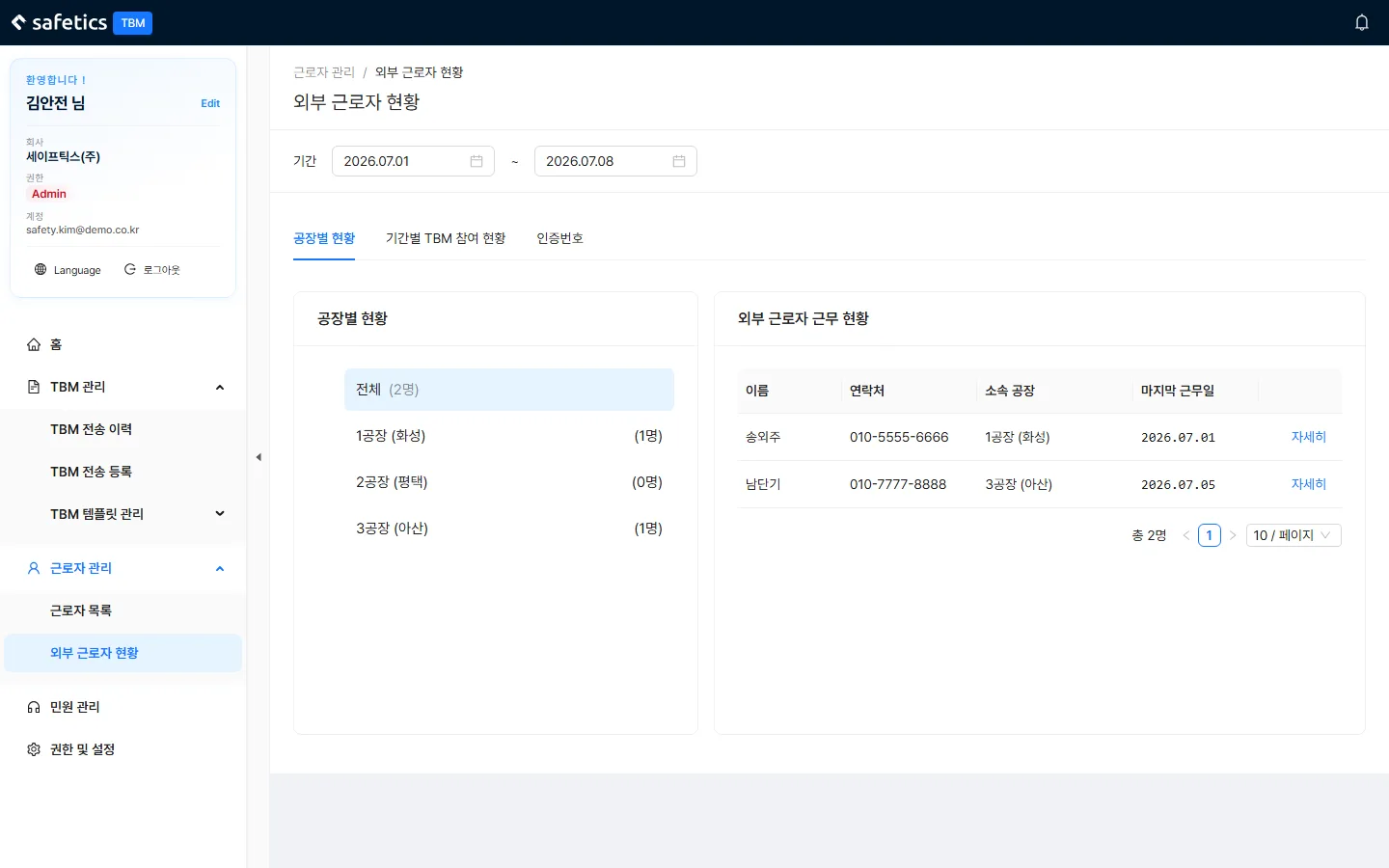The width and height of the screenshot is (1389, 868).
Task: Select the 전체 (2명) factory row
Action: (x=509, y=390)
